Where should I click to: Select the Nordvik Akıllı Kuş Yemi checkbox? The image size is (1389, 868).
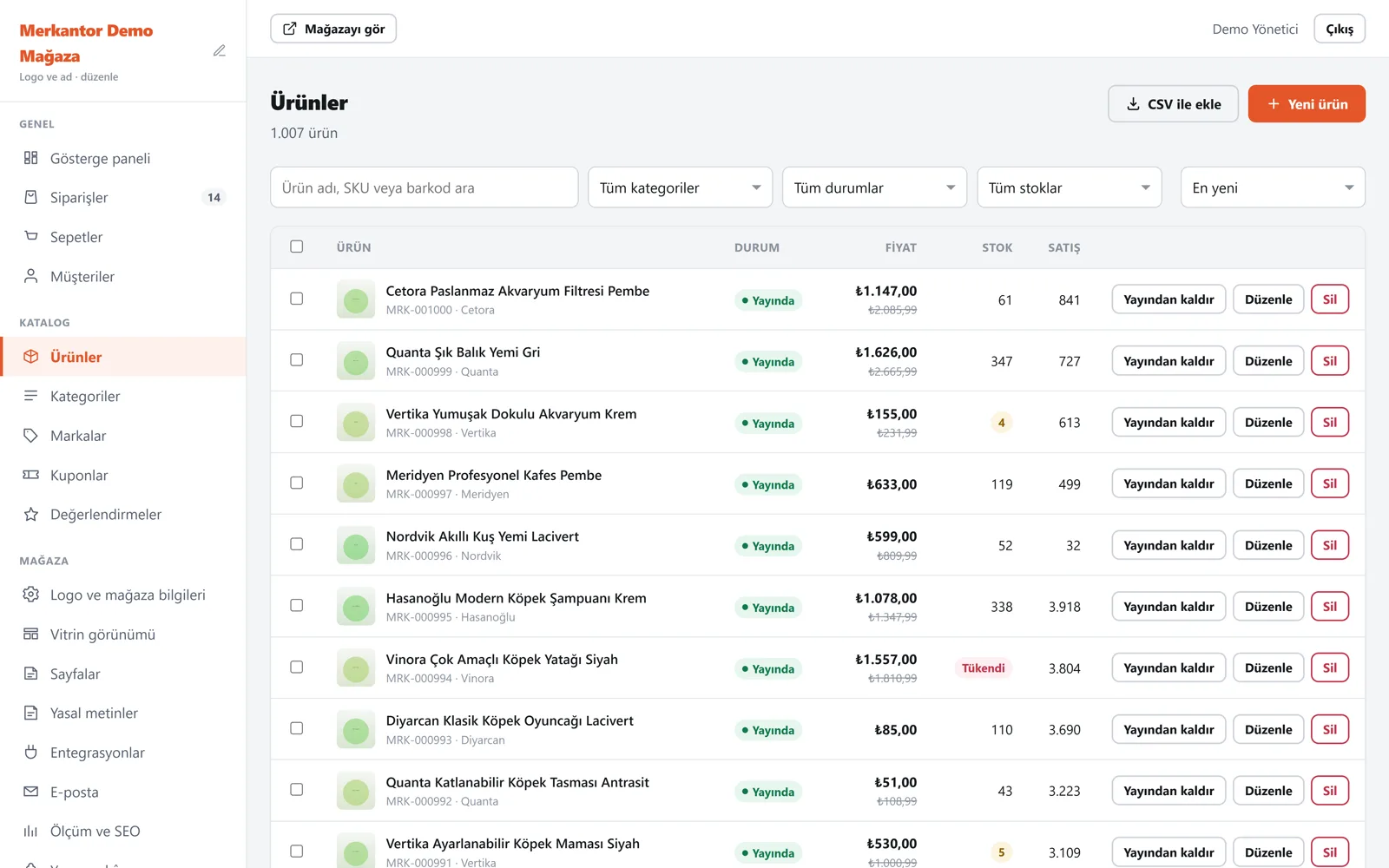click(x=297, y=544)
